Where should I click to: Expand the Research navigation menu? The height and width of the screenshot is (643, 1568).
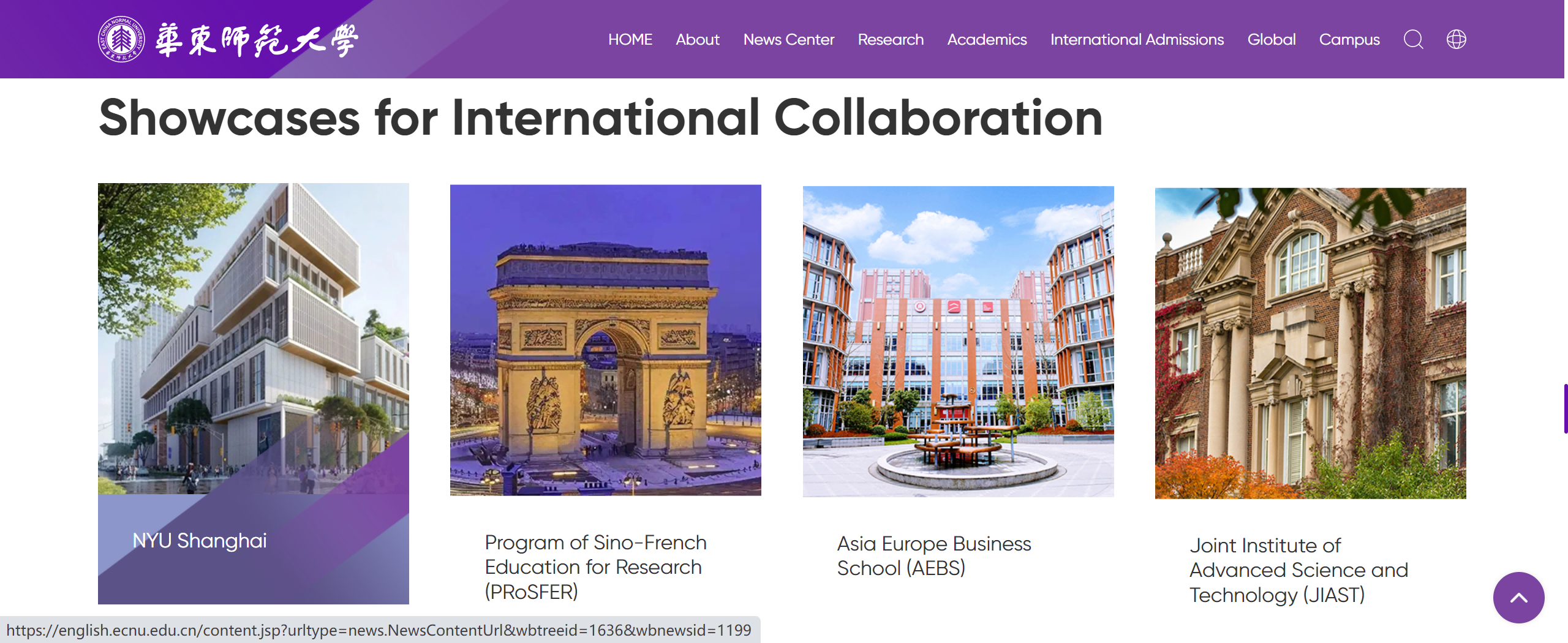890,40
